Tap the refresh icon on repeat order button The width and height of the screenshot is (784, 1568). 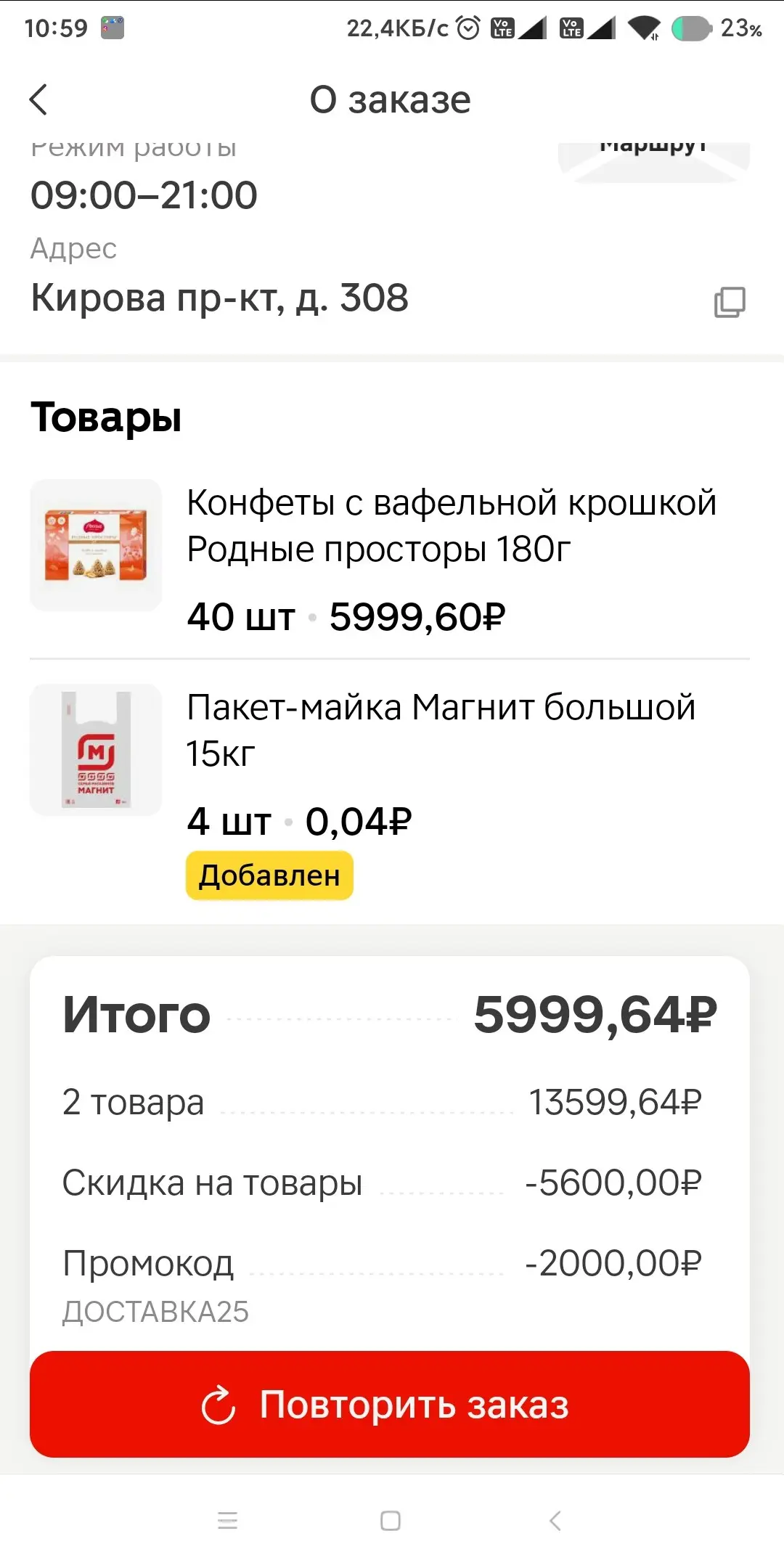(219, 1405)
